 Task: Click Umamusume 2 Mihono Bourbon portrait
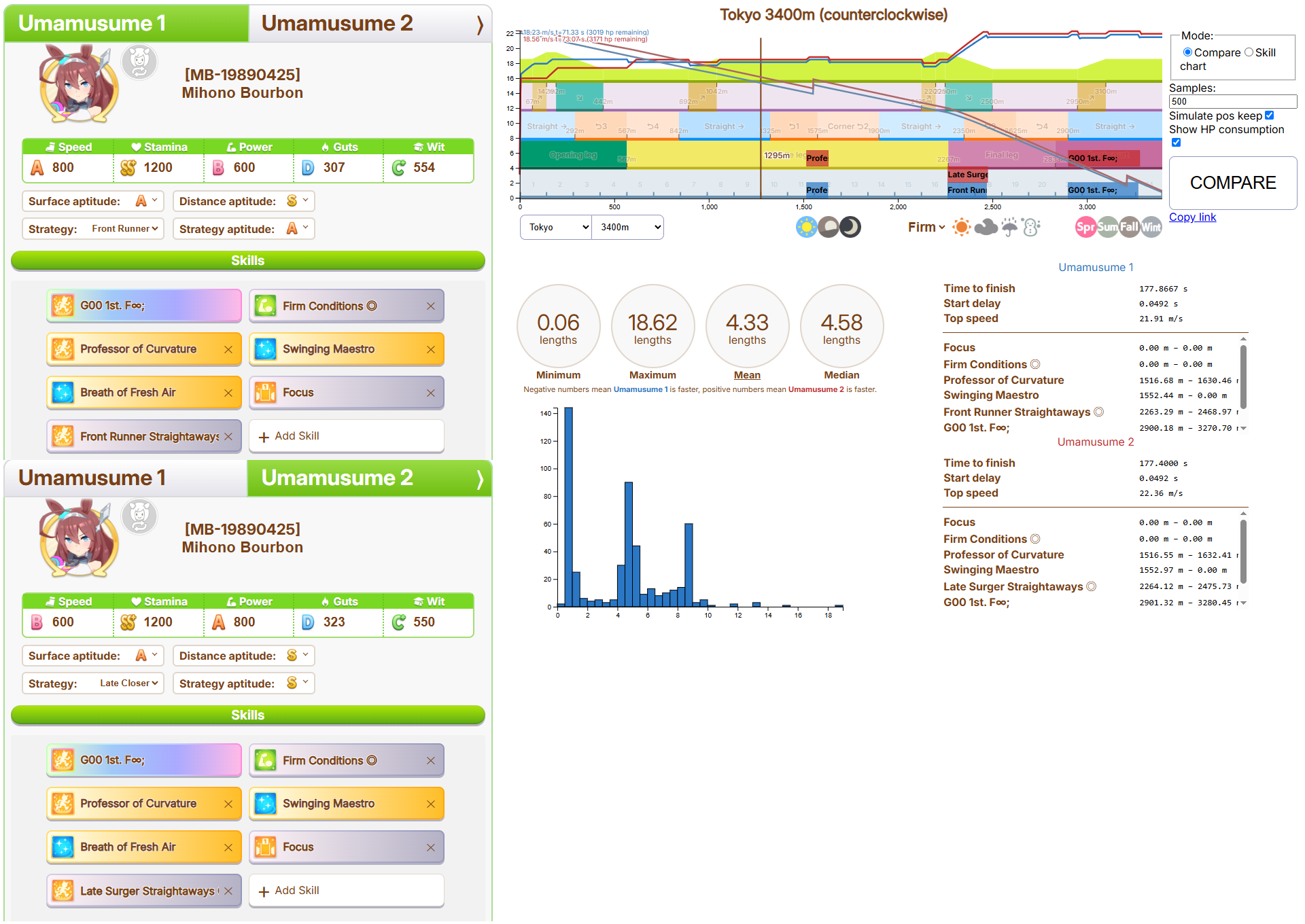click(x=77, y=538)
